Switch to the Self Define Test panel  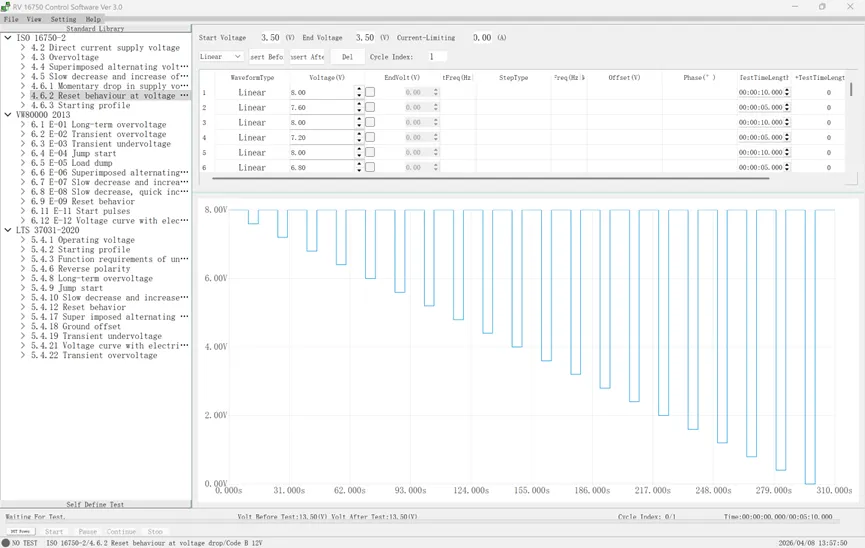(95, 505)
